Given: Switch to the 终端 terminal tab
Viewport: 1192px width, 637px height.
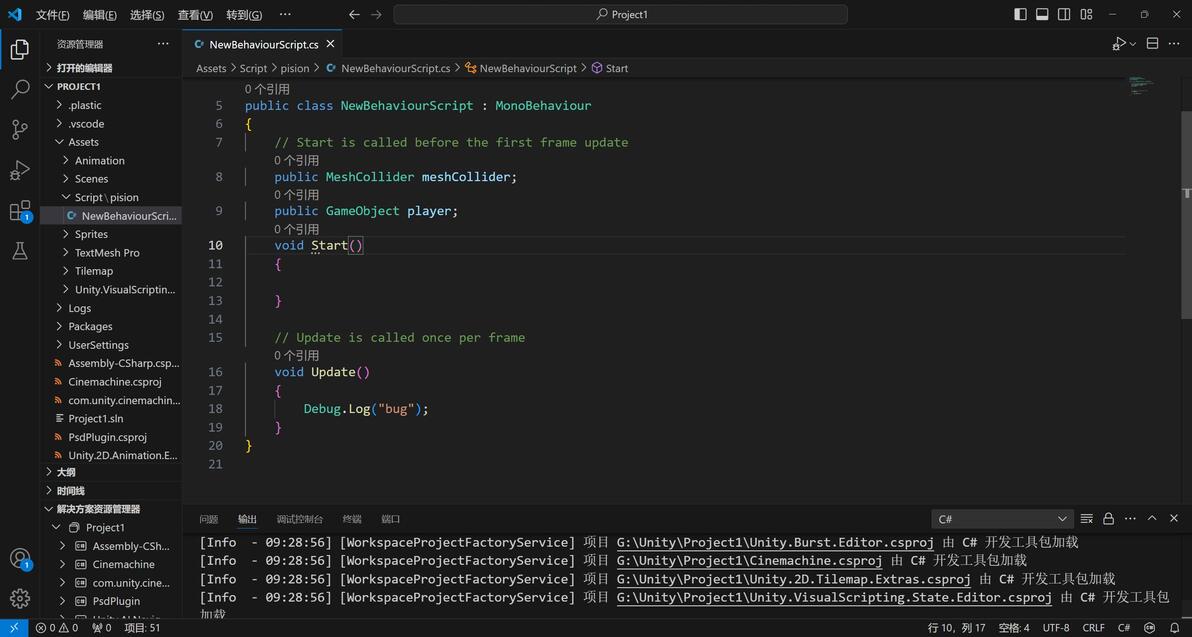Looking at the screenshot, I should click(352, 519).
